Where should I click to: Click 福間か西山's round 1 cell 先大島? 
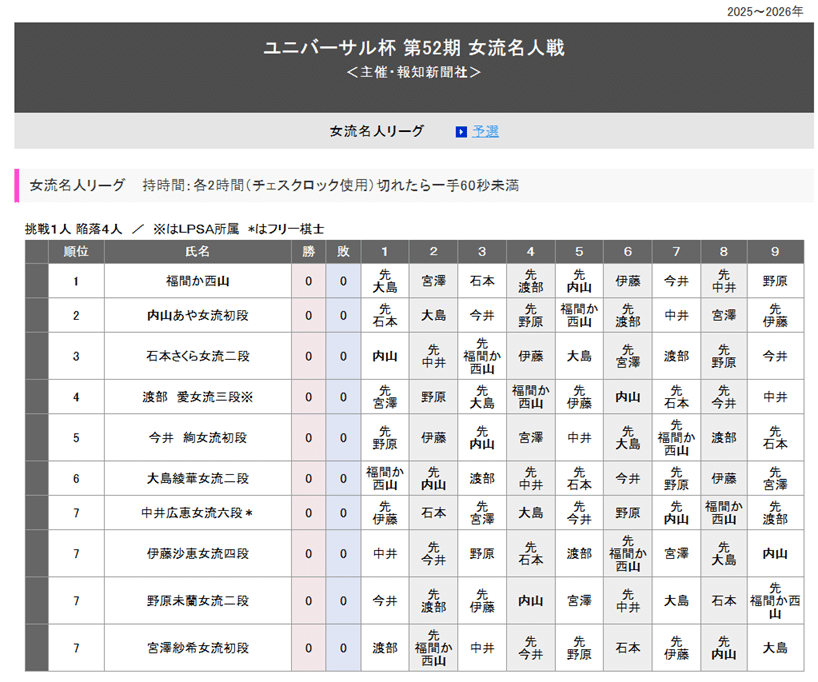[x=384, y=281]
